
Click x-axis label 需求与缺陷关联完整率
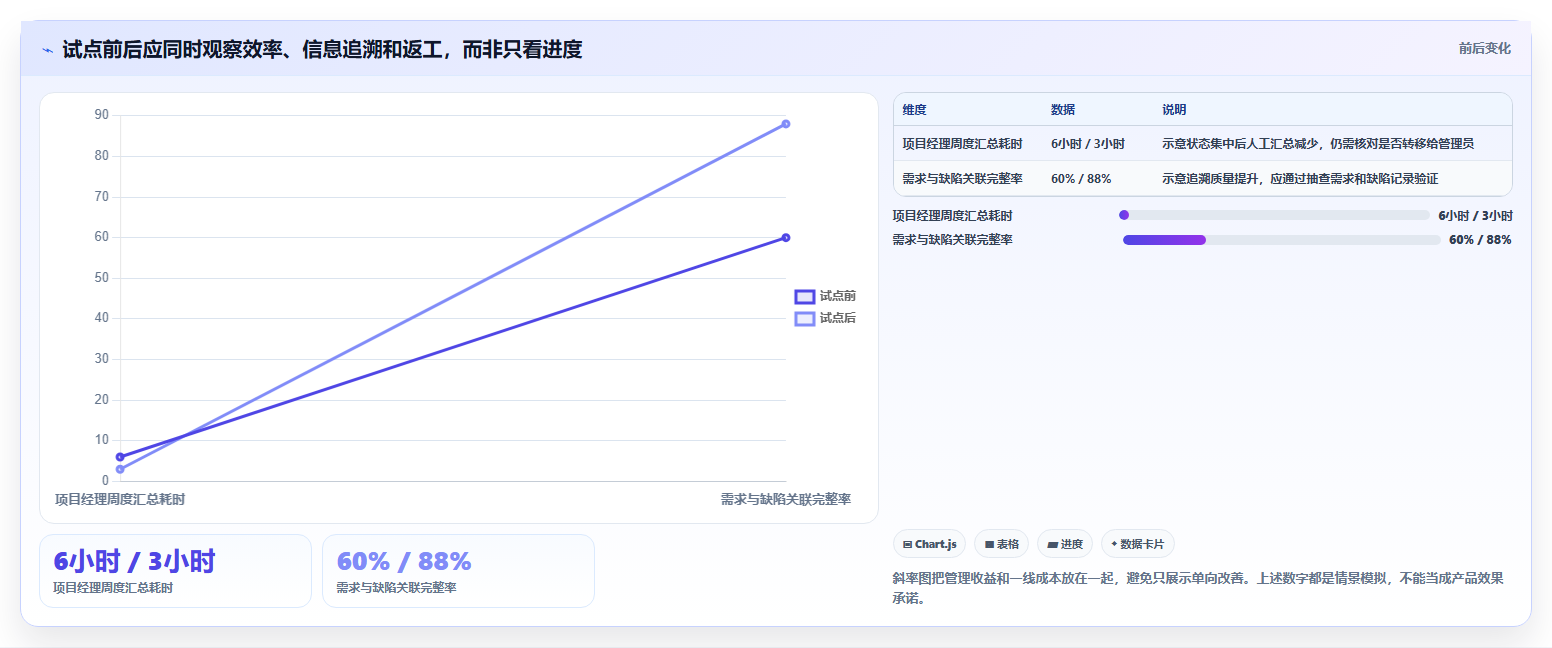tap(786, 499)
